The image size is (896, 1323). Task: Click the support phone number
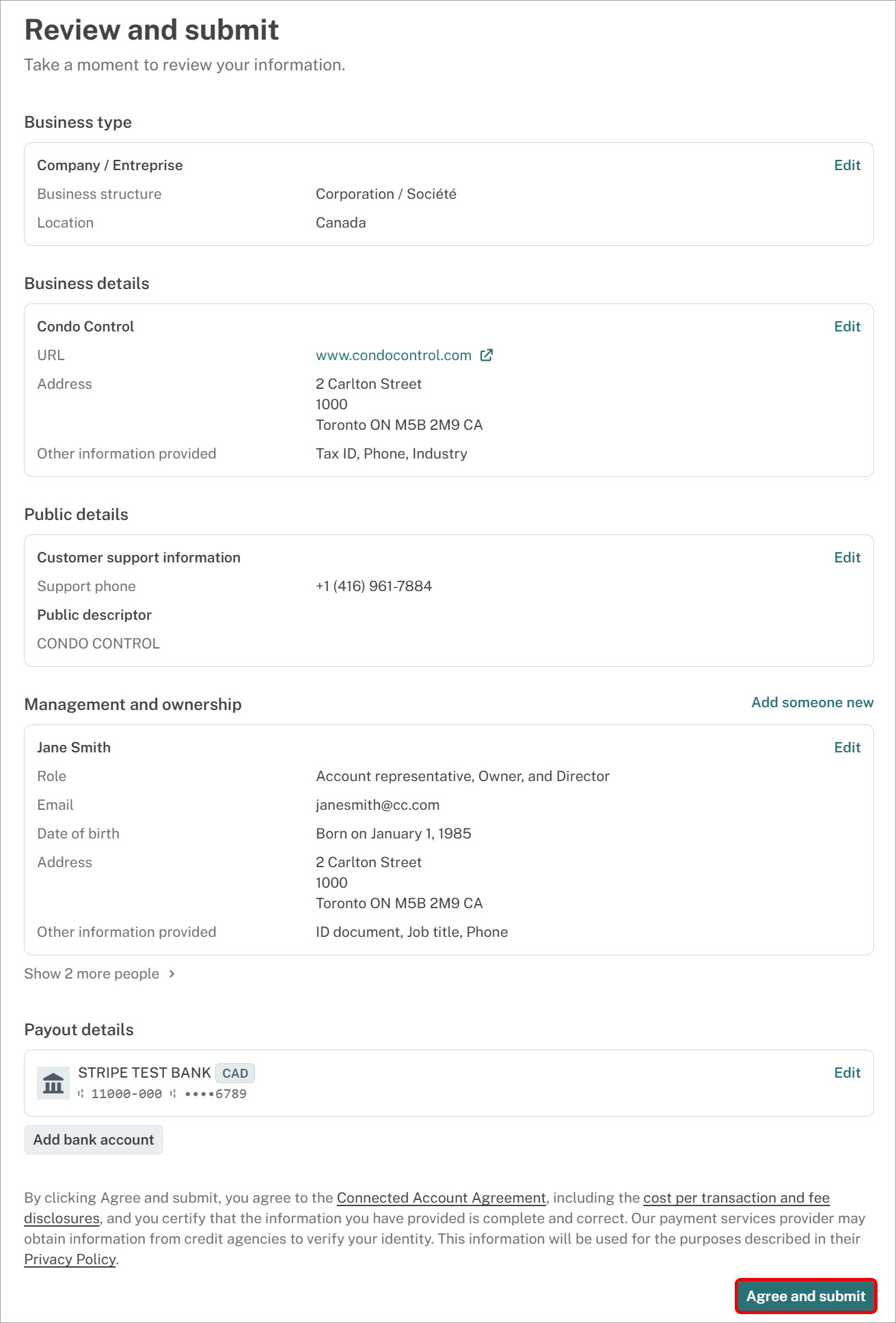coord(374,586)
